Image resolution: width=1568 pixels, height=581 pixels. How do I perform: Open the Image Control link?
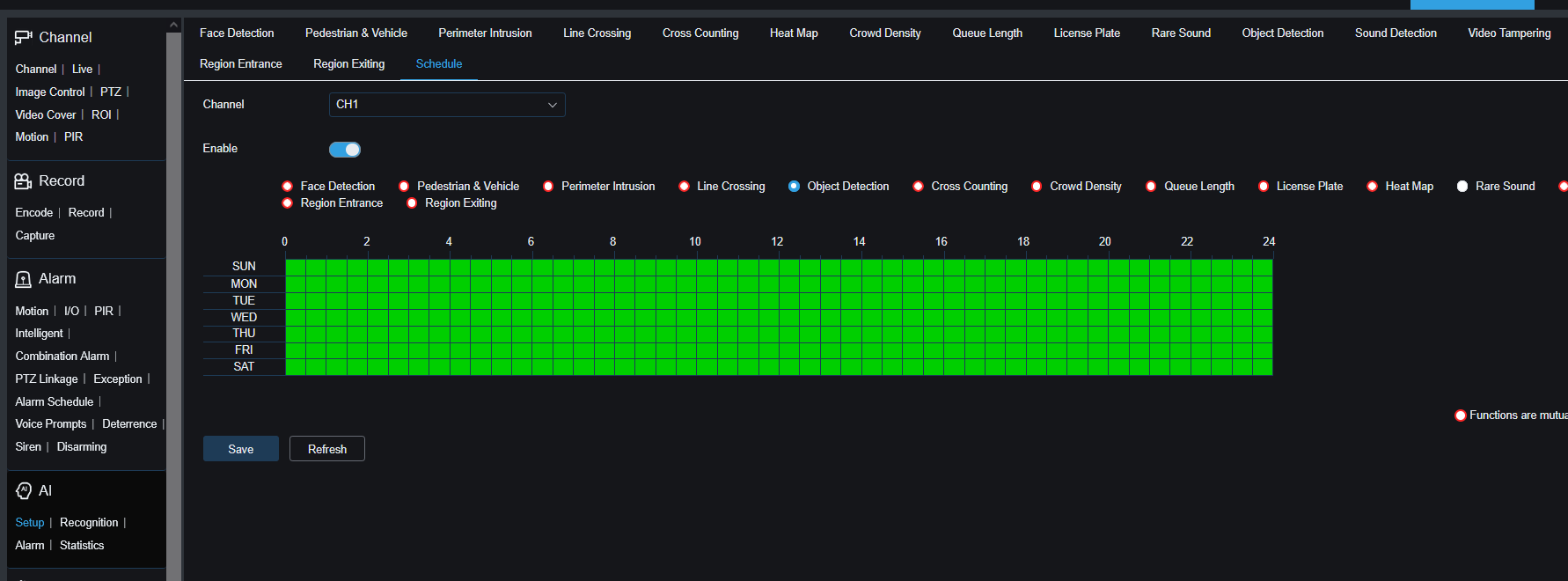(50, 92)
